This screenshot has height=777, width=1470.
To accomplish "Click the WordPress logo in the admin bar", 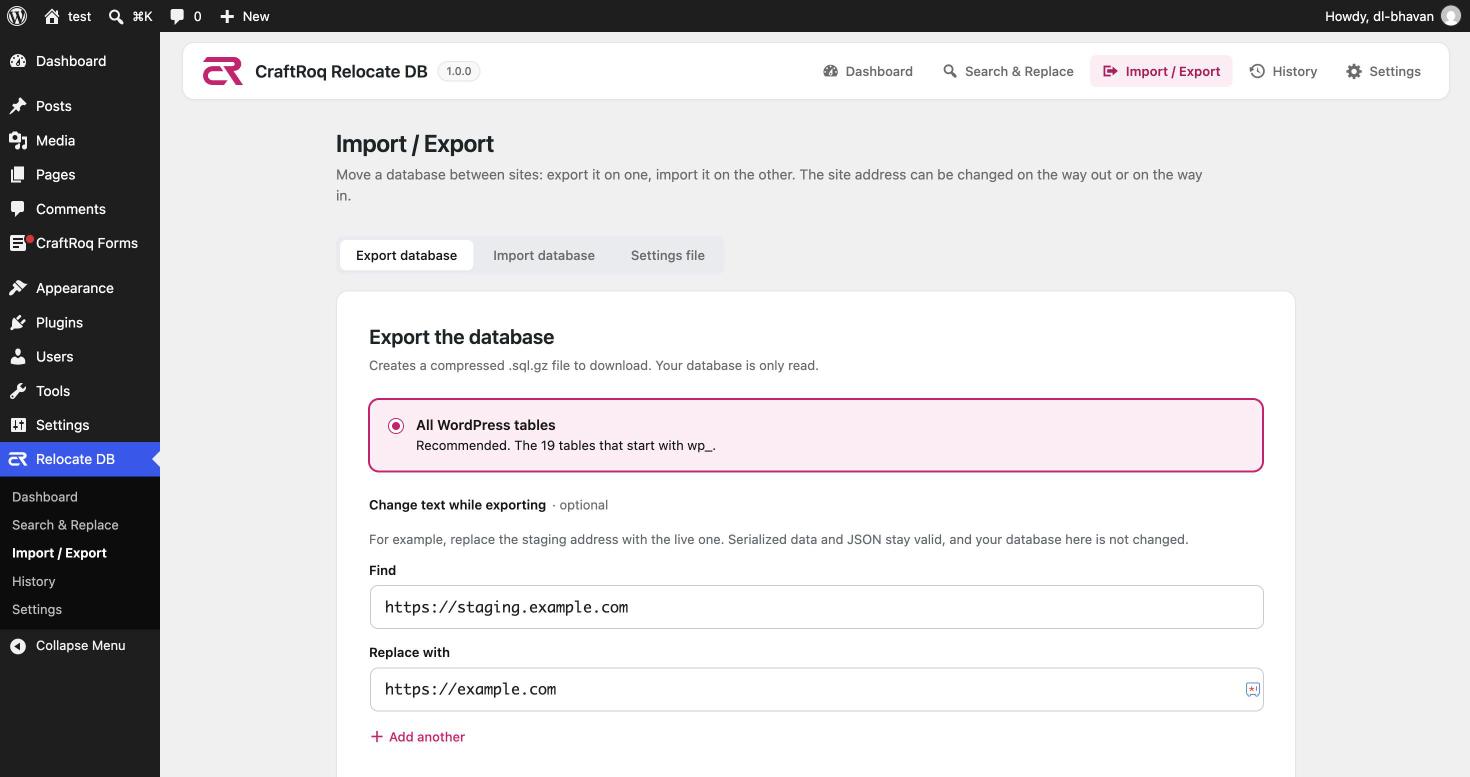I will click(17, 16).
